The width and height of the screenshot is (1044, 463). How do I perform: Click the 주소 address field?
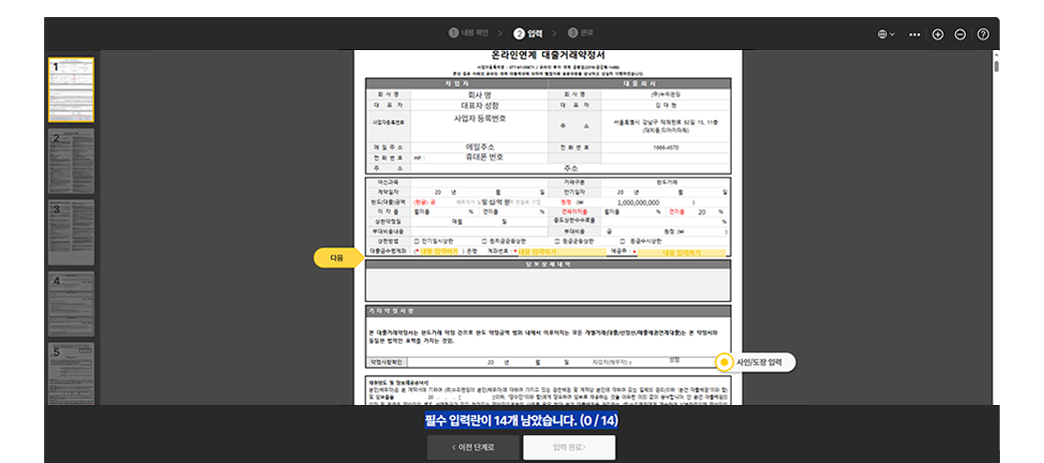(571, 169)
